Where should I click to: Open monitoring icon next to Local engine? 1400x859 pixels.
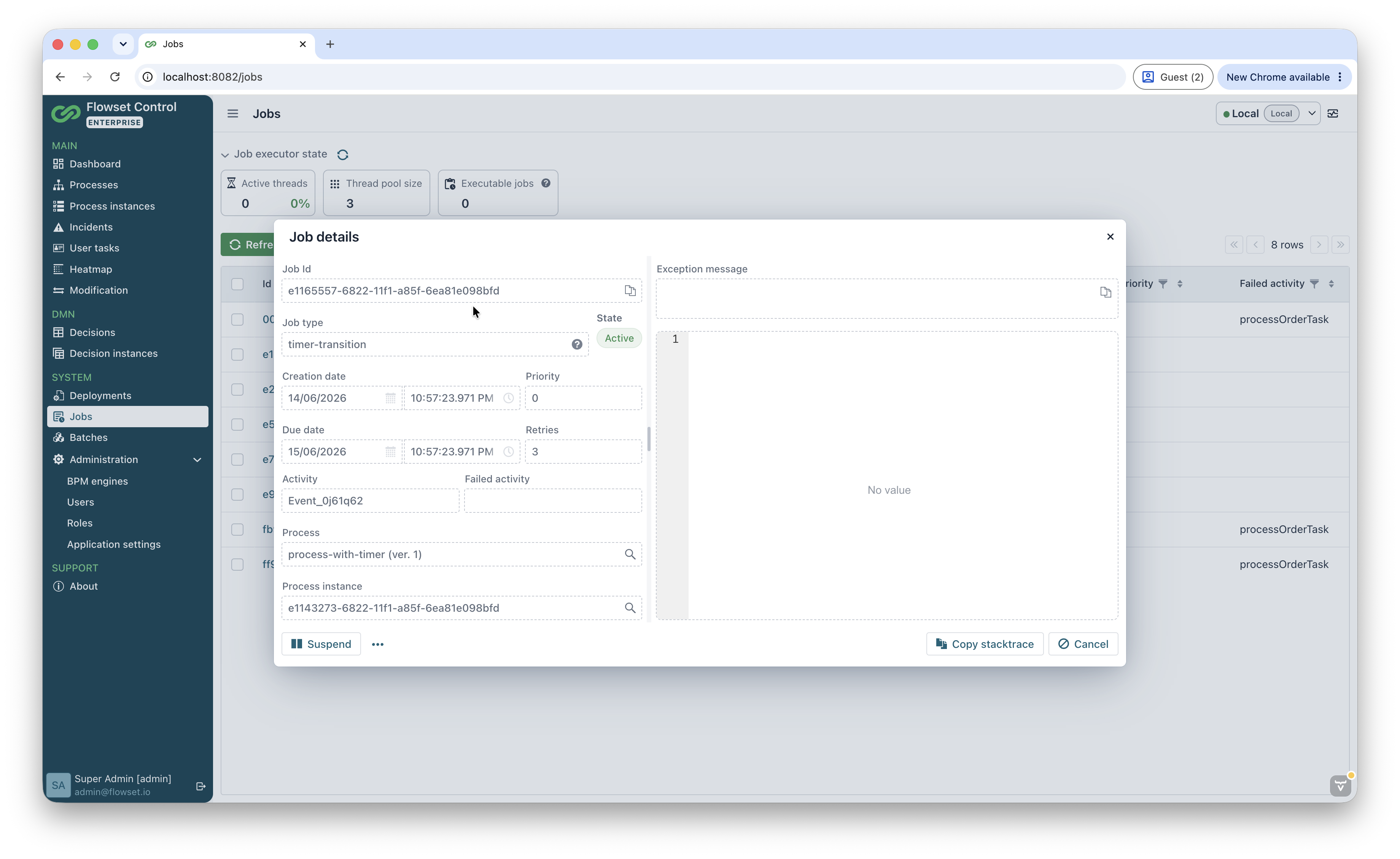1333,114
